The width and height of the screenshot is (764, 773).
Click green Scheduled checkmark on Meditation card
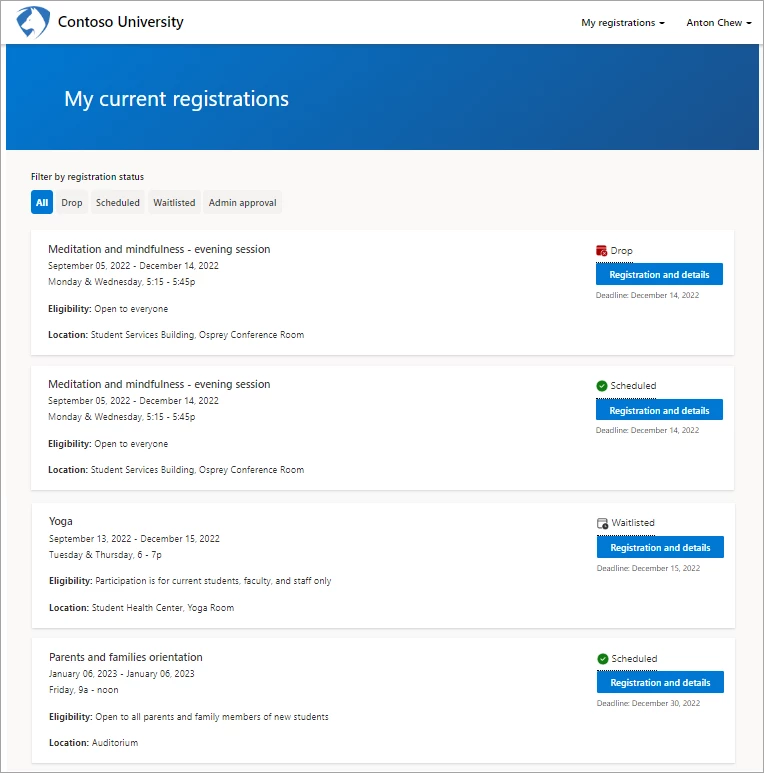click(601, 386)
